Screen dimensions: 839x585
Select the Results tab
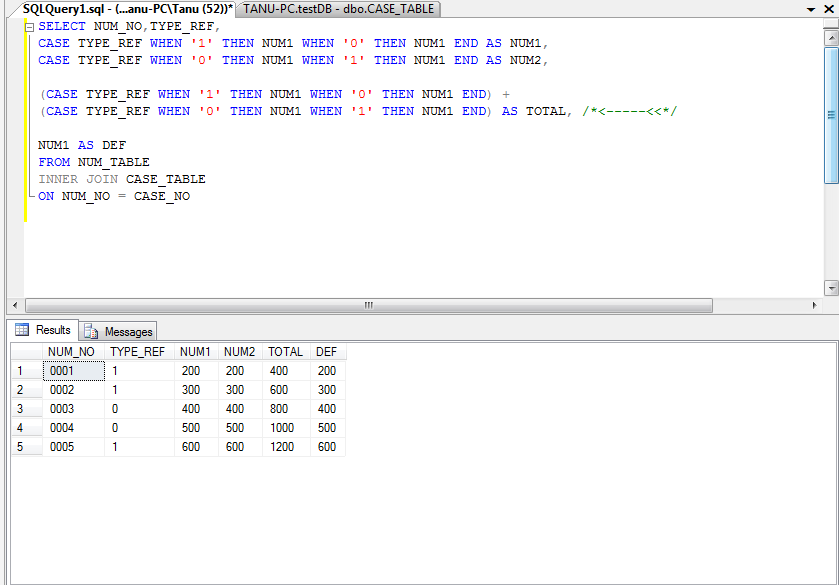coord(43,330)
